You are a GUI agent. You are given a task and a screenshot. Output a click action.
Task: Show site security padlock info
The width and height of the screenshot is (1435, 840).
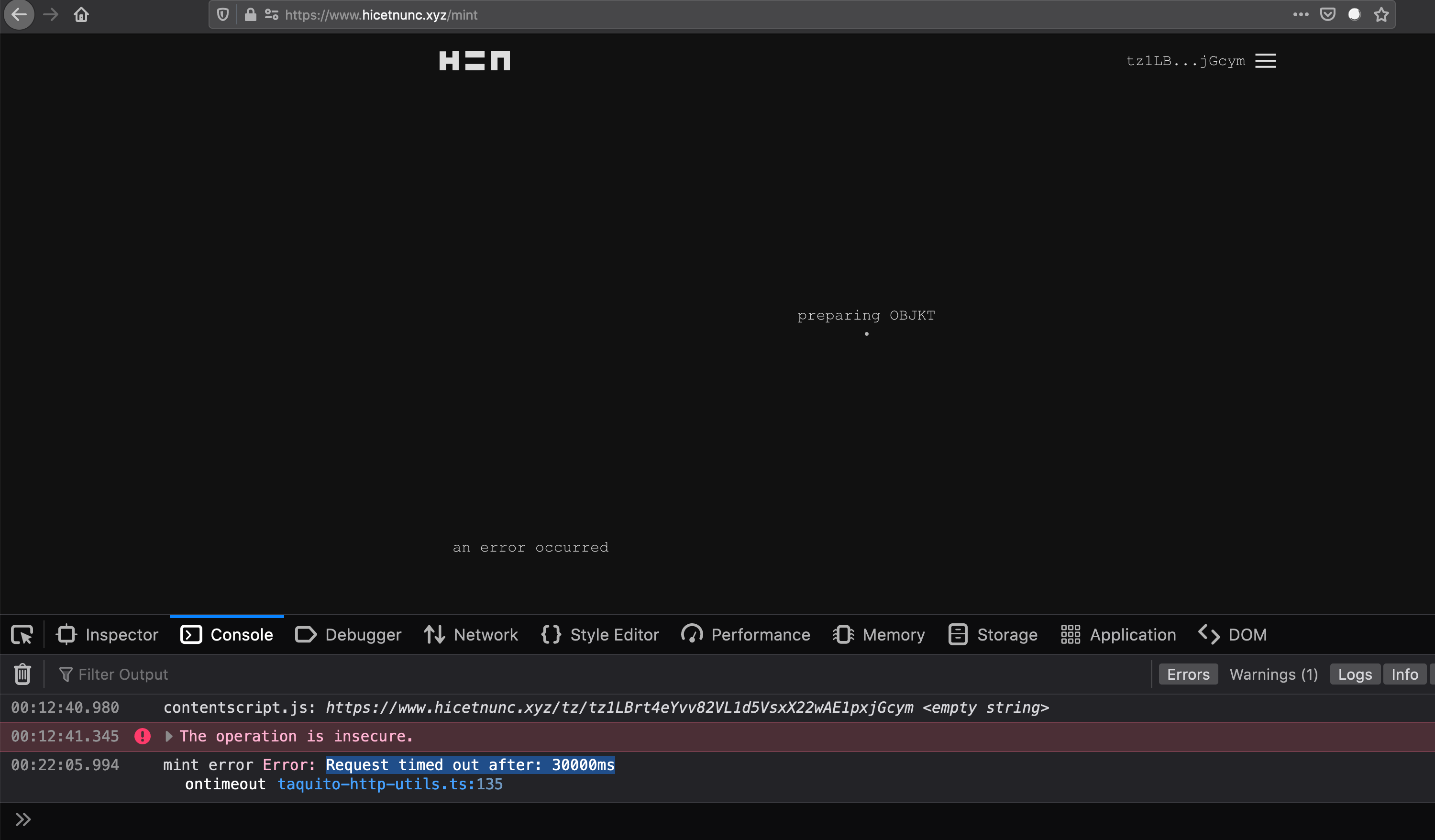coord(250,15)
